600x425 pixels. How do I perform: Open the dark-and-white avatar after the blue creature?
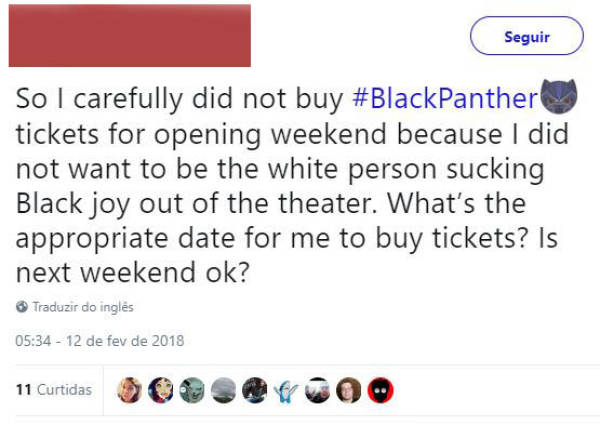click(317, 389)
